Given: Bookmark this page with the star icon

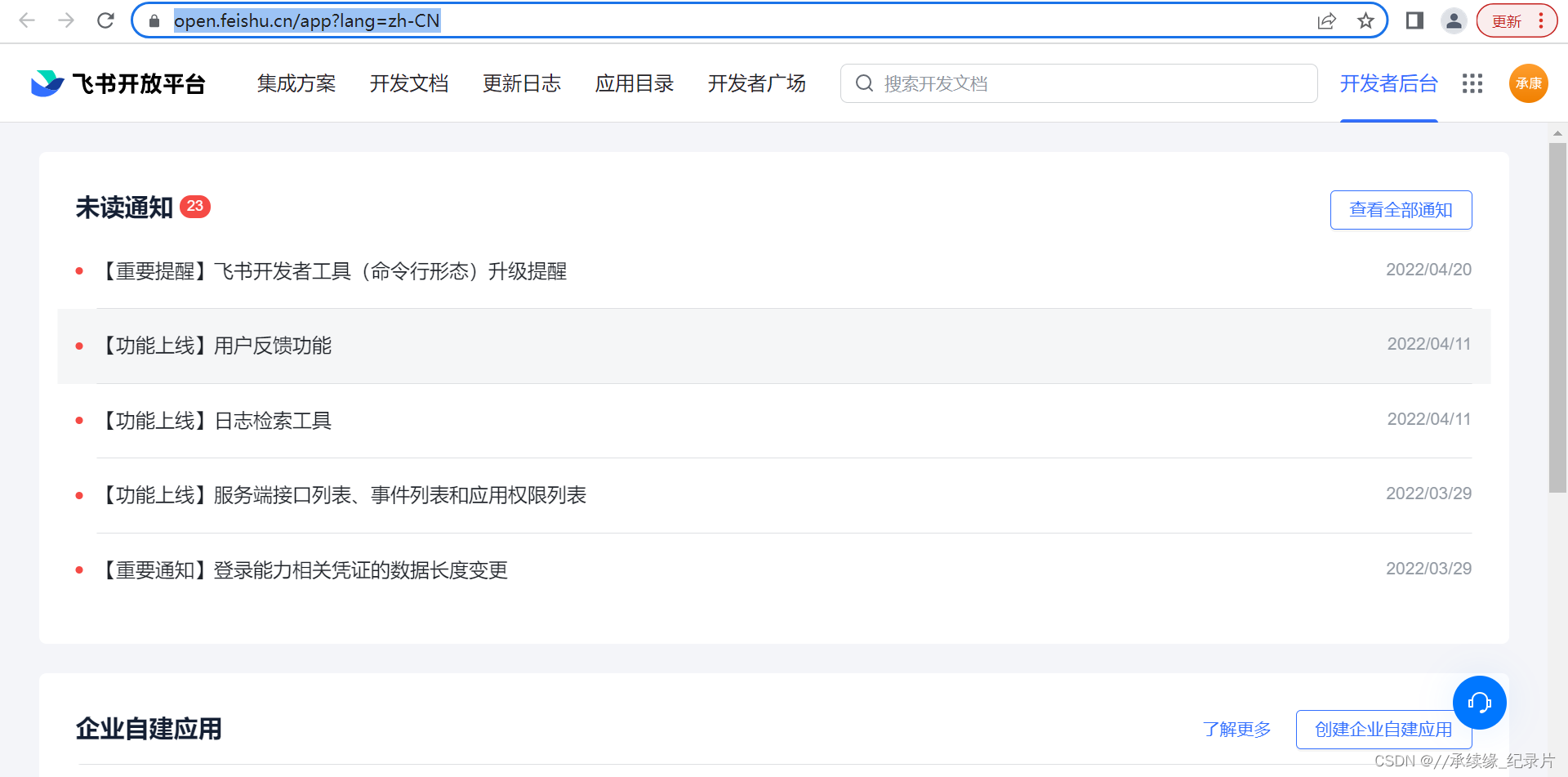Looking at the screenshot, I should coord(1365,20).
